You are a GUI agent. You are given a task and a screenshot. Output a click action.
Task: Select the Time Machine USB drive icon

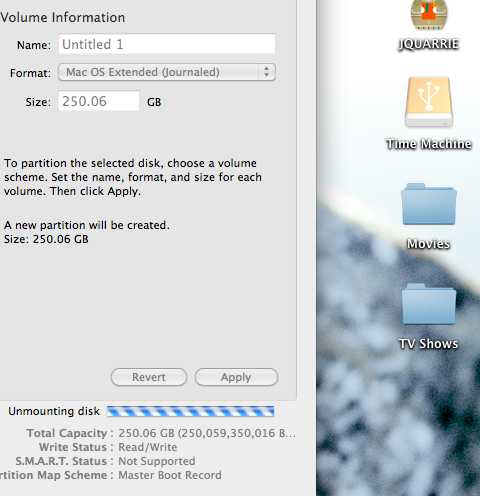[x=429, y=102]
